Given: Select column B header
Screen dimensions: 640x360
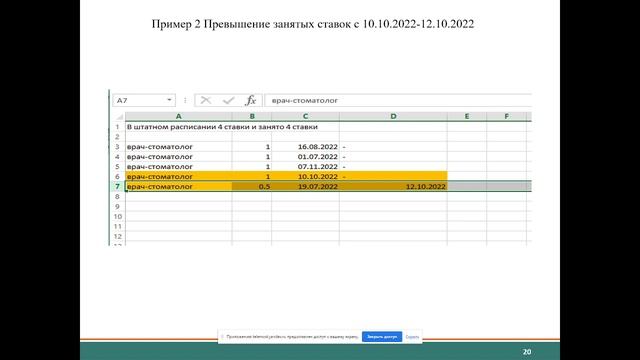Looking at the screenshot, I should [x=252, y=116].
